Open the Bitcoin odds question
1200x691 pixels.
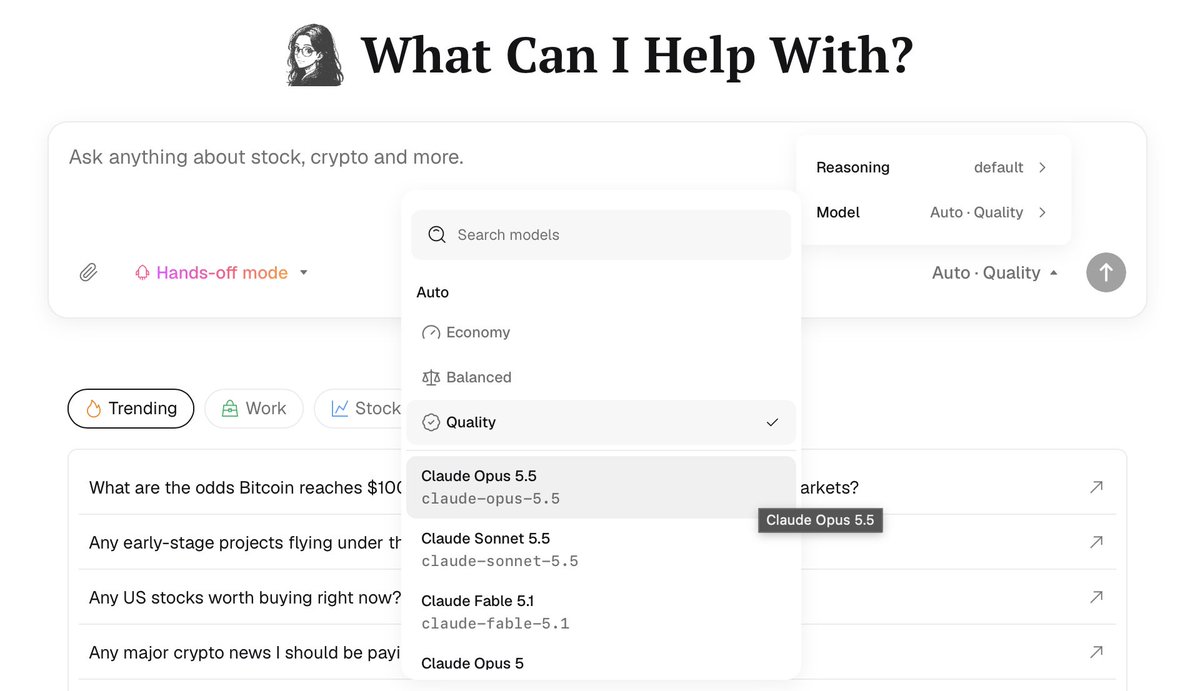tap(597, 487)
